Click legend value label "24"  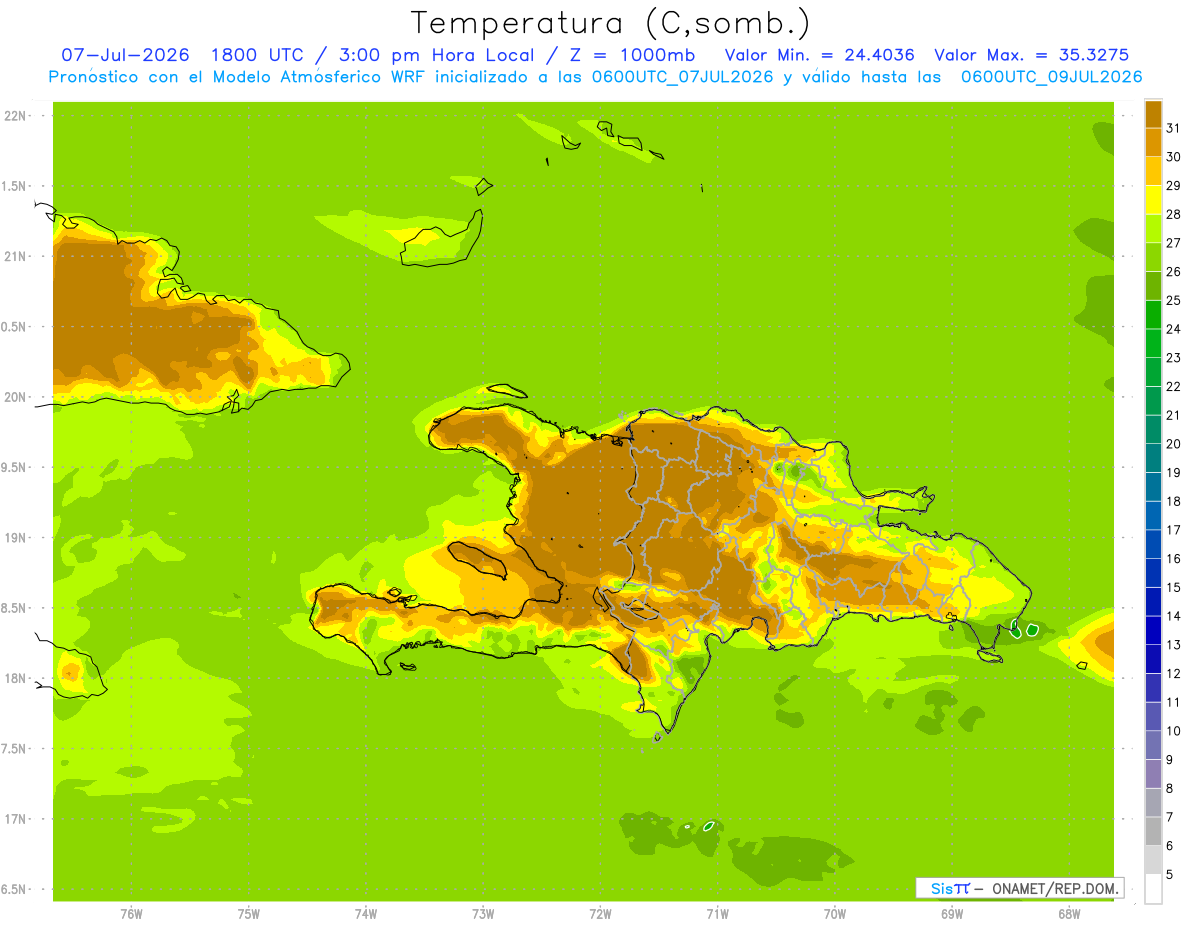1173,329
